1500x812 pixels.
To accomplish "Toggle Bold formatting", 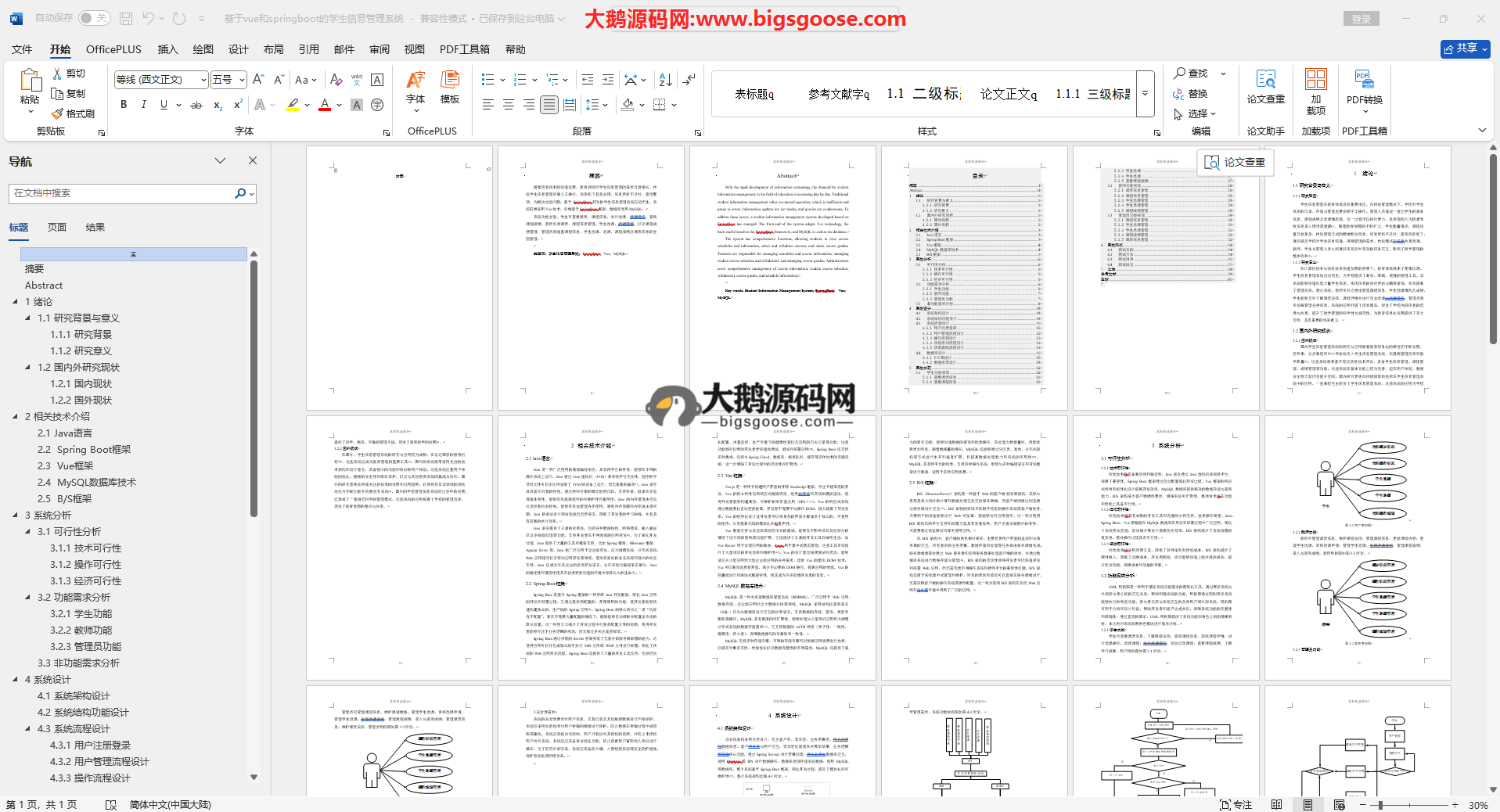I will (x=124, y=105).
